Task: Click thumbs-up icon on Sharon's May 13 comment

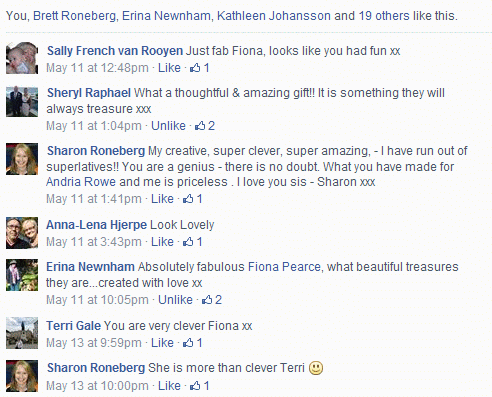Action: [x=195, y=386]
